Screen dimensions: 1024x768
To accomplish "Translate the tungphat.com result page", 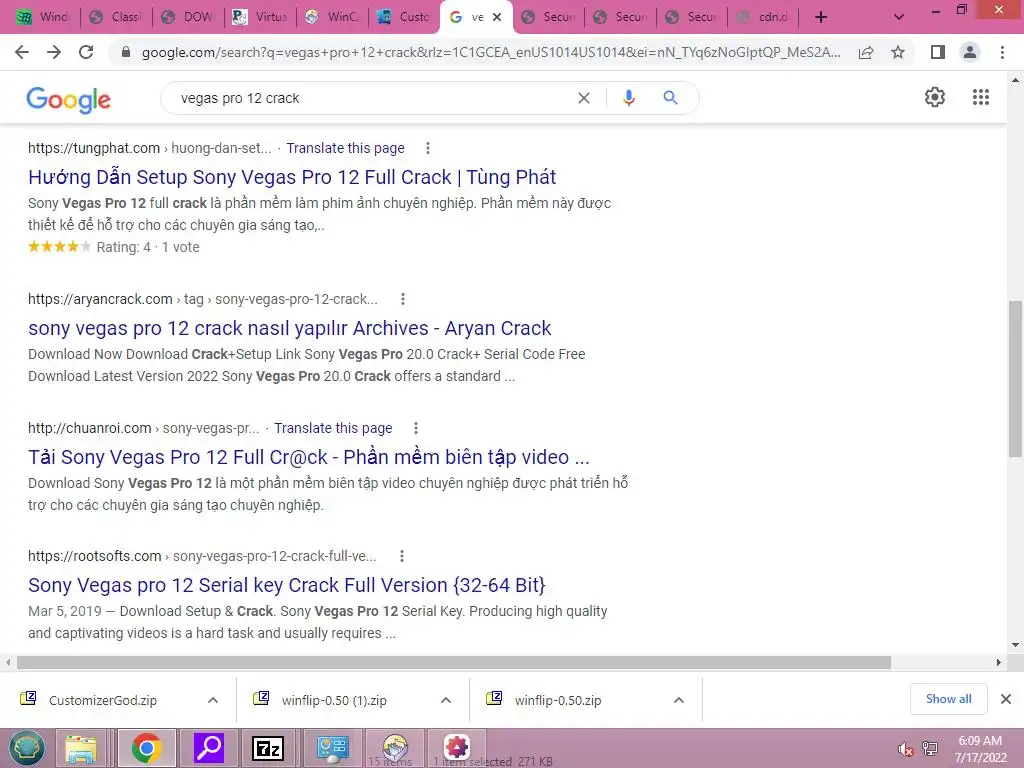I will (x=345, y=148).
